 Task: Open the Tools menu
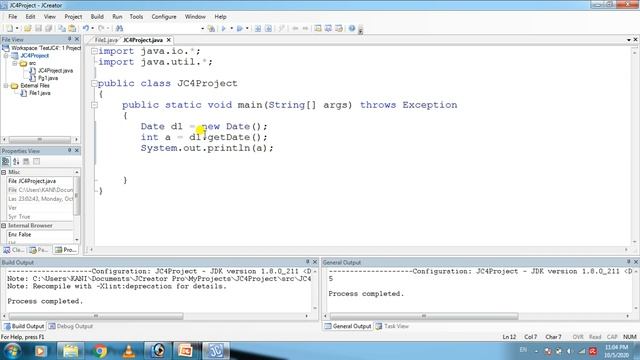136,17
